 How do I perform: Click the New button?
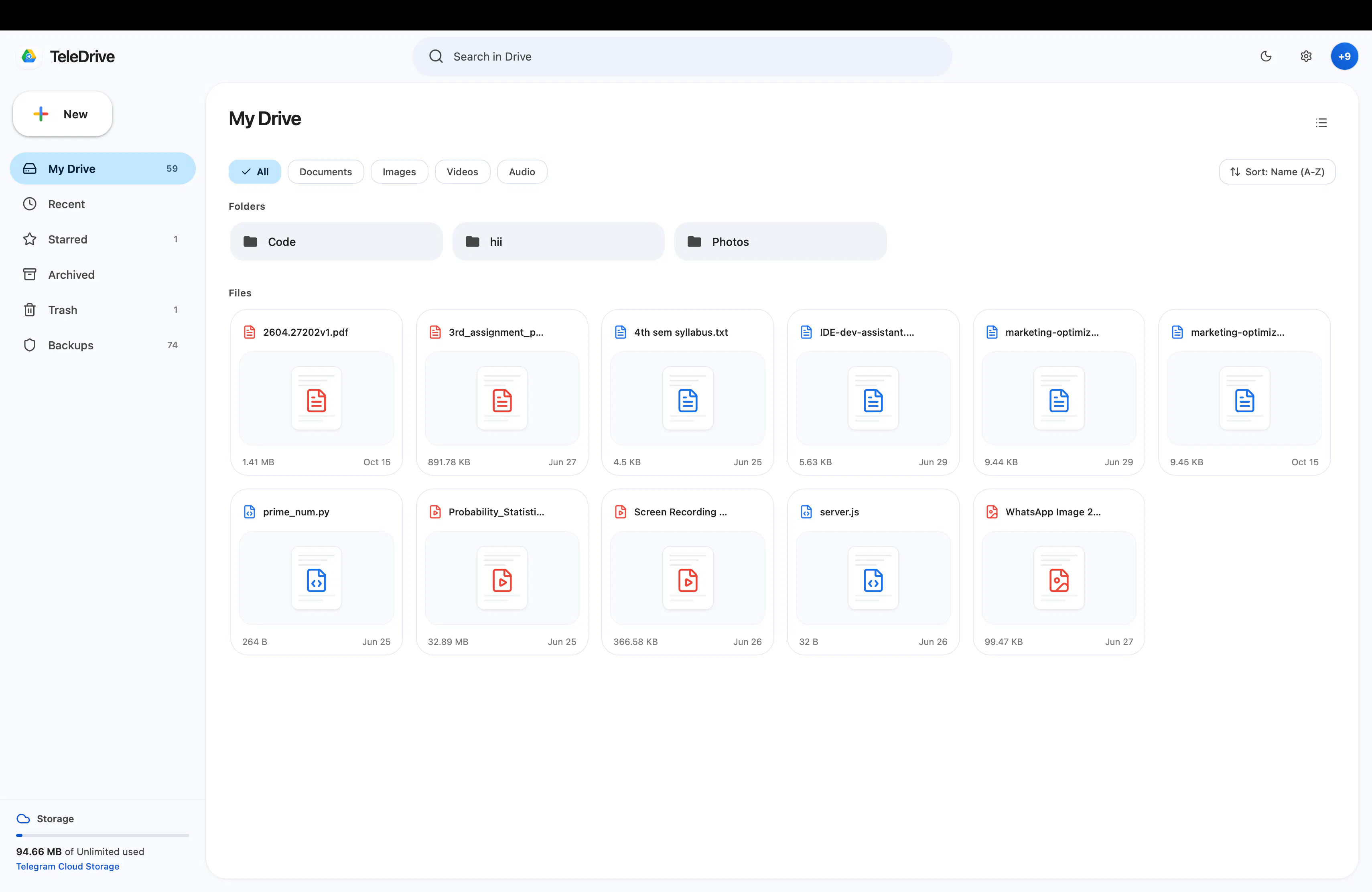(x=62, y=114)
